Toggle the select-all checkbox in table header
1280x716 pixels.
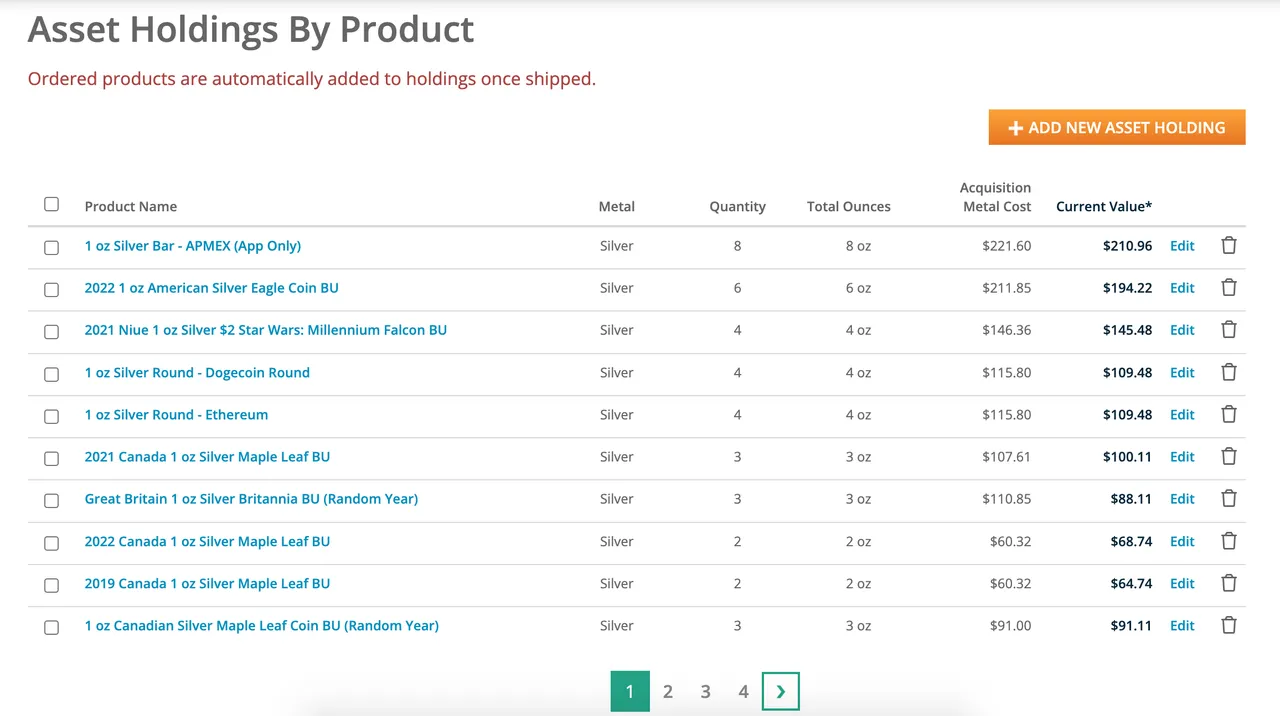(52, 205)
